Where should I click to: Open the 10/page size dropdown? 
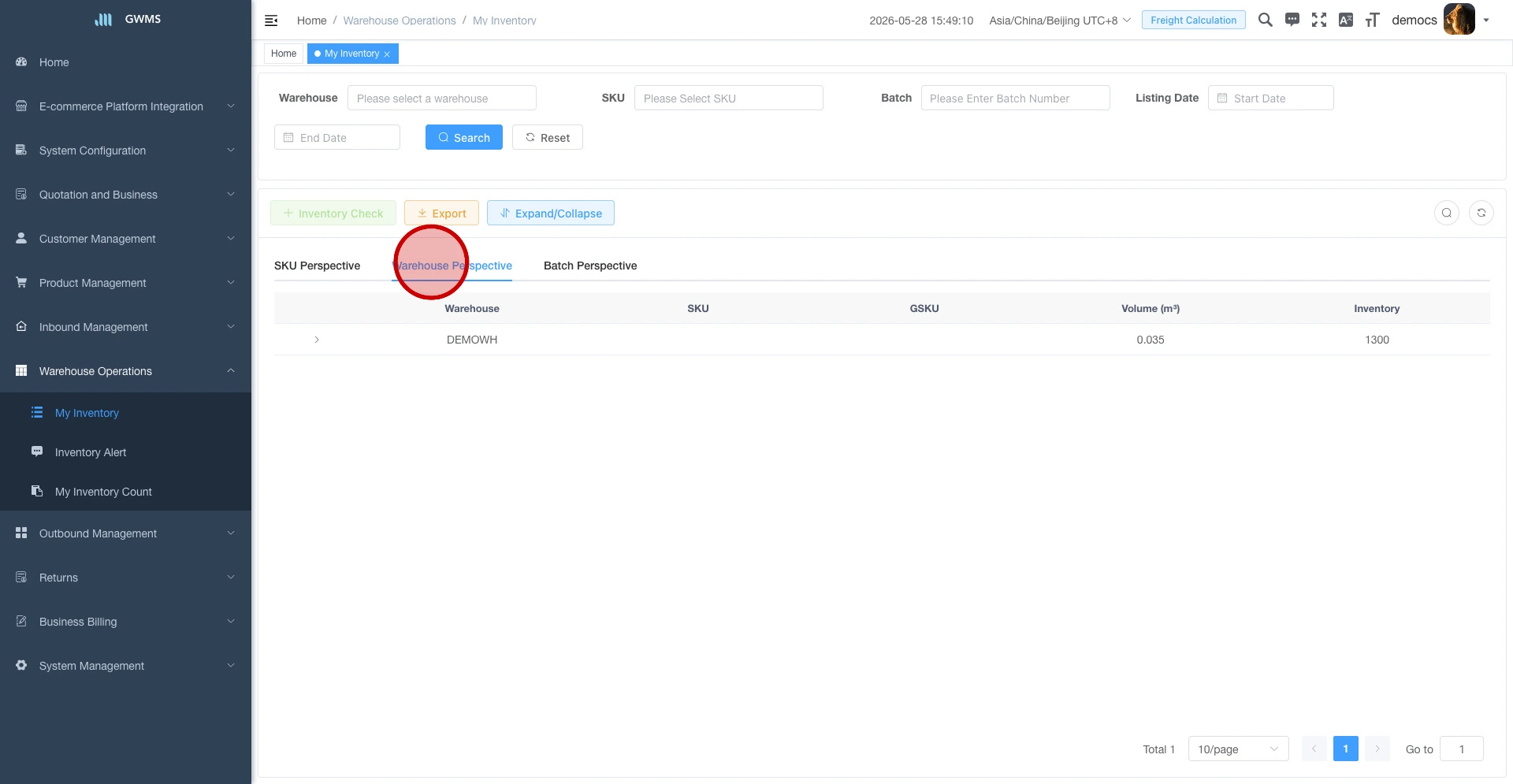1238,749
